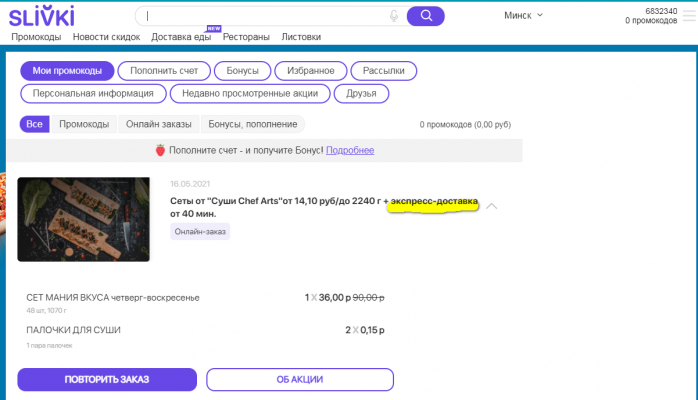This screenshot has height=400, width=698.
Task: Open the Минск city dropdown
Action: pyautogui.click(x=524, y=15)
